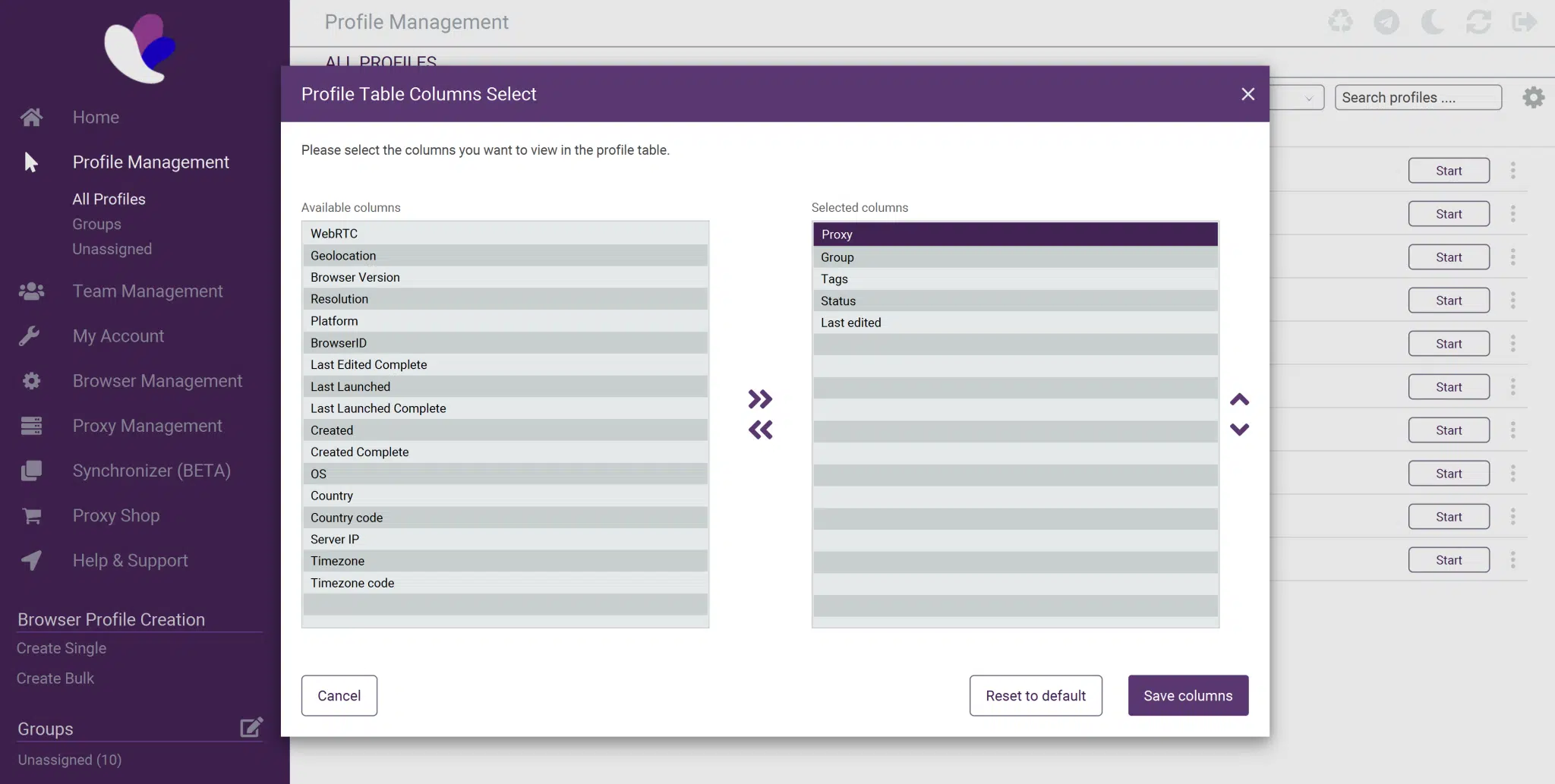Move selected column down with chevron
Image resolution: width=1555 pixels, height=784 pixels.
coord(1239,430)
